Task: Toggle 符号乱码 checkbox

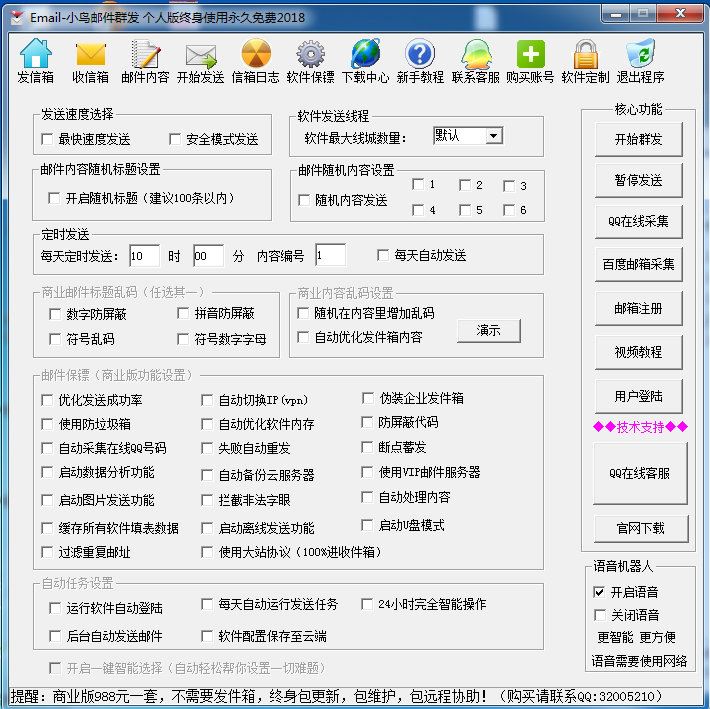Action: tap(55, 339)
